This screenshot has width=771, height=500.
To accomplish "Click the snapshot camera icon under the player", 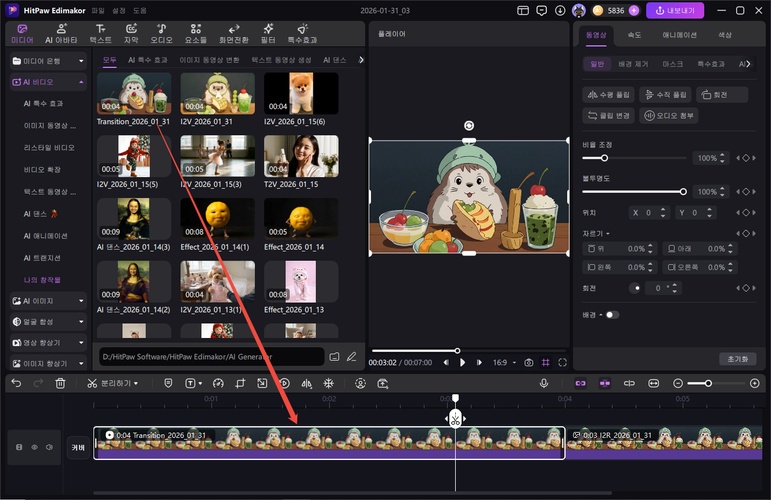I will [528, 362].
